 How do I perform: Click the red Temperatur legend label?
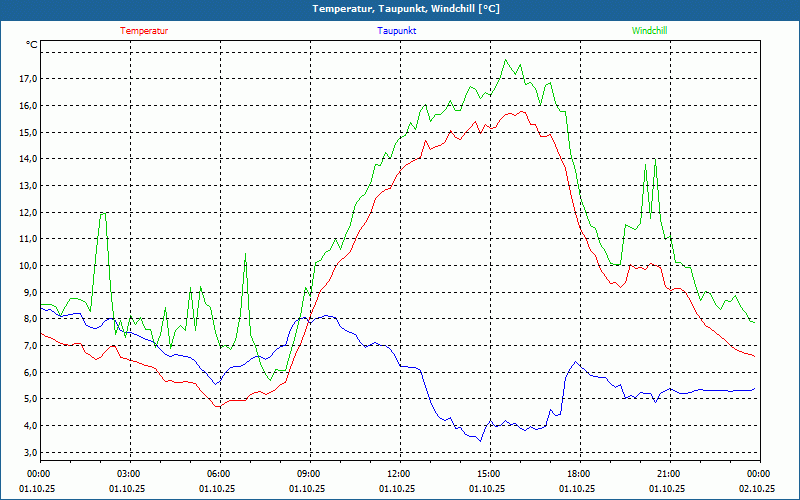click(x=144, y=31)
